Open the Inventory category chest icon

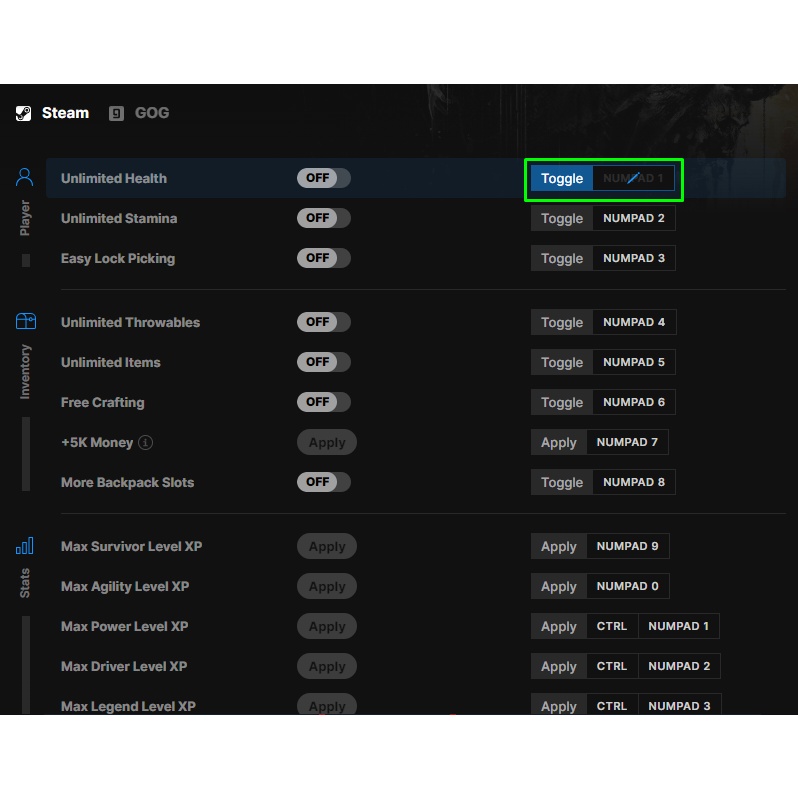coord(25,321)
